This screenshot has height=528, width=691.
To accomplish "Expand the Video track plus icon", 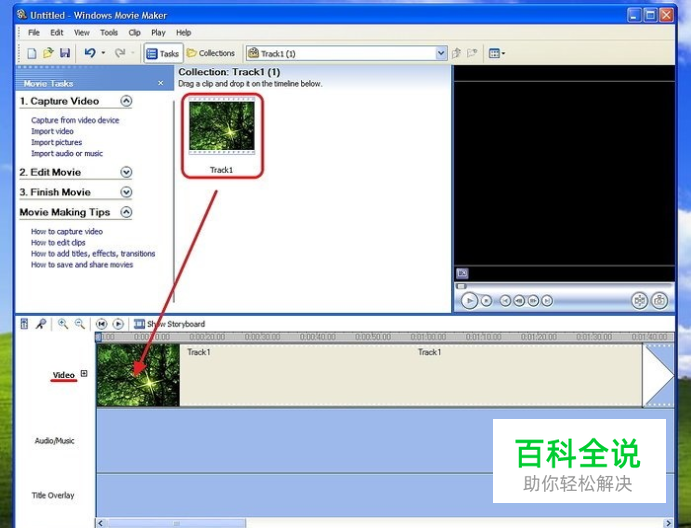I will click(x=84, y=373).
